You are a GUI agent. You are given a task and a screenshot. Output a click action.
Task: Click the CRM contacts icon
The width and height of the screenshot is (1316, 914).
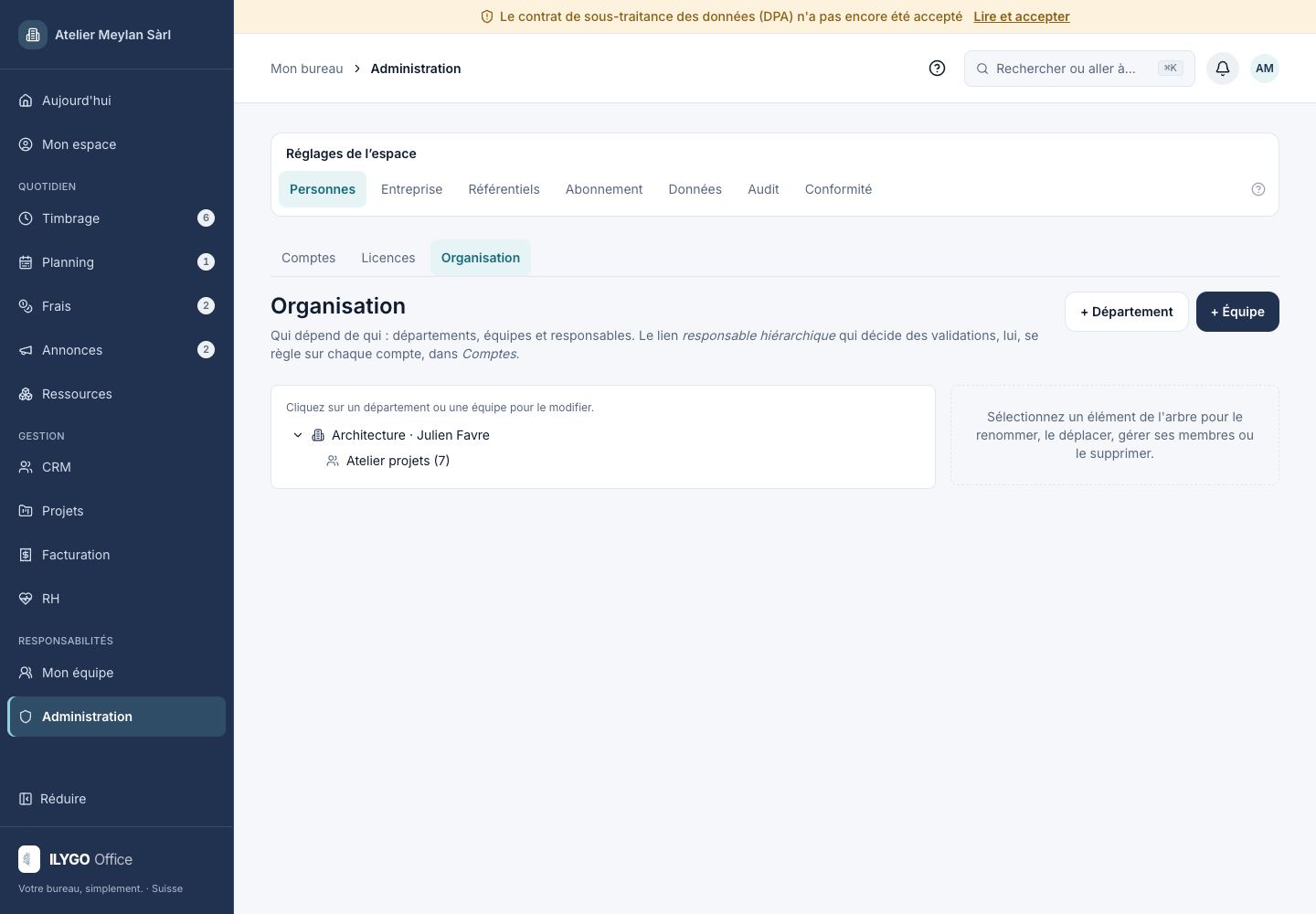pos(26,467)
